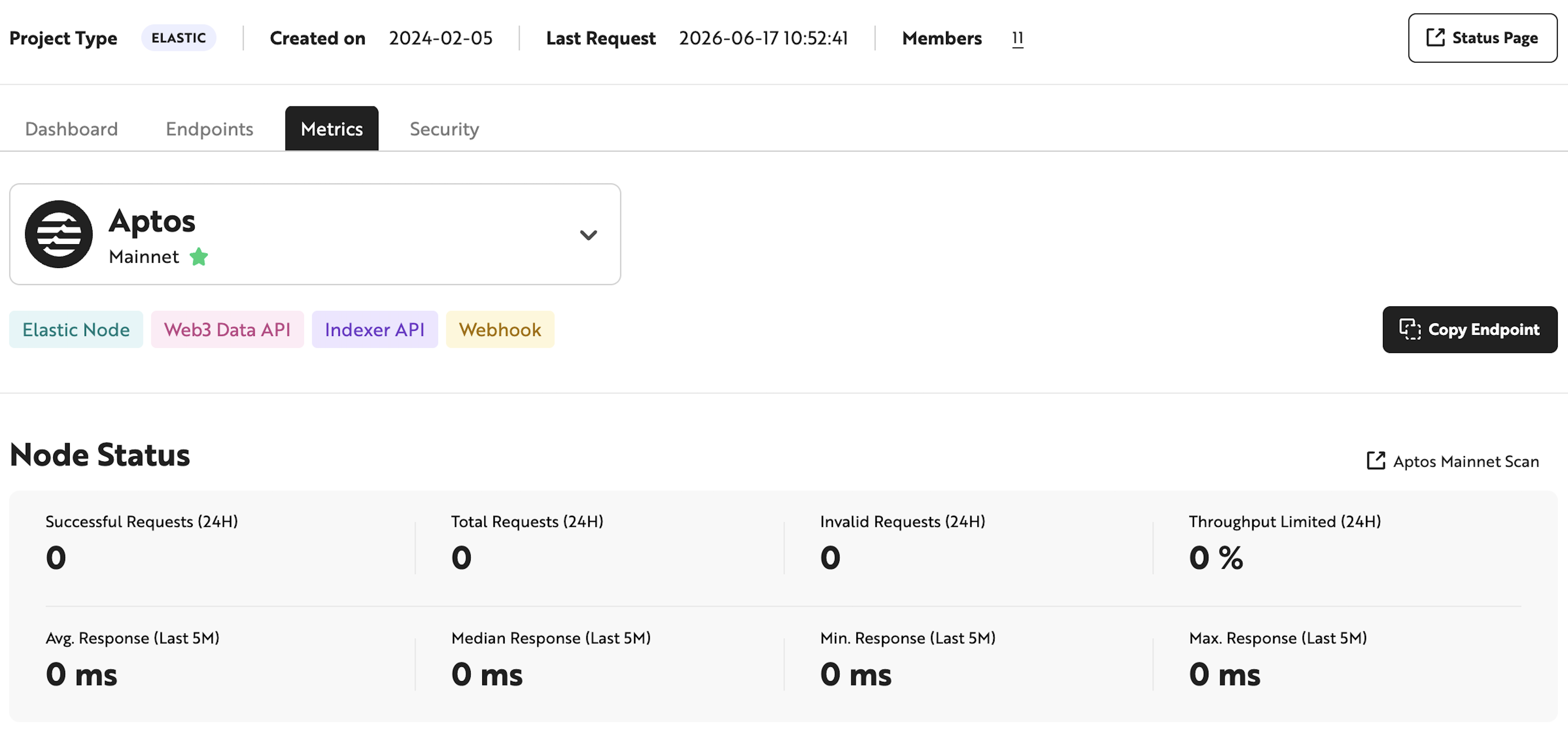Click the Members label
Image resolution: width=1568 pixels, height=733 pixels.
coord(942,38)
